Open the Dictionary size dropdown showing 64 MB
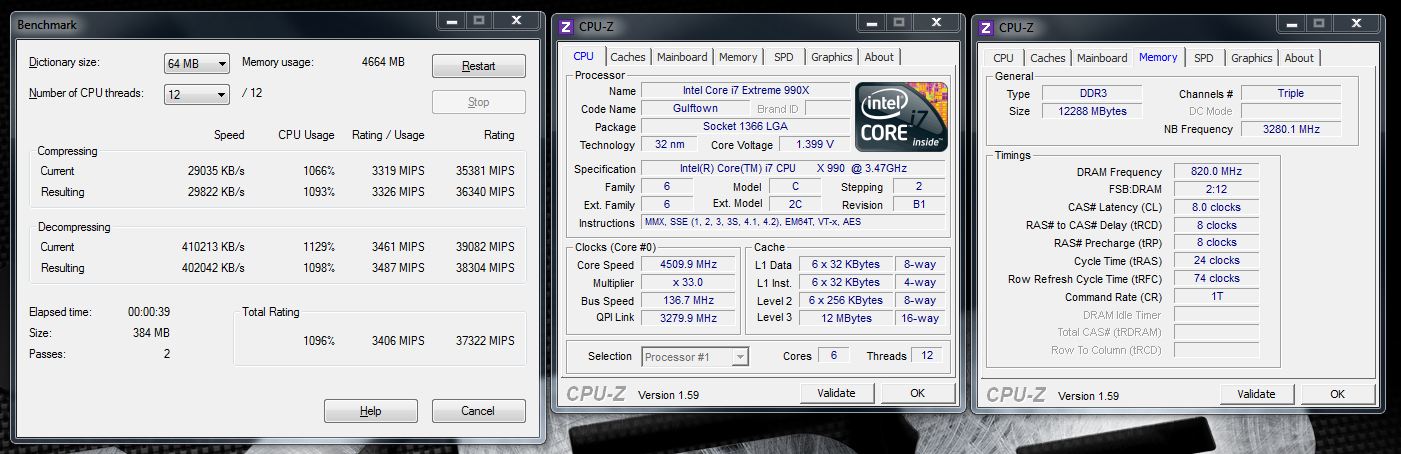 197,64
